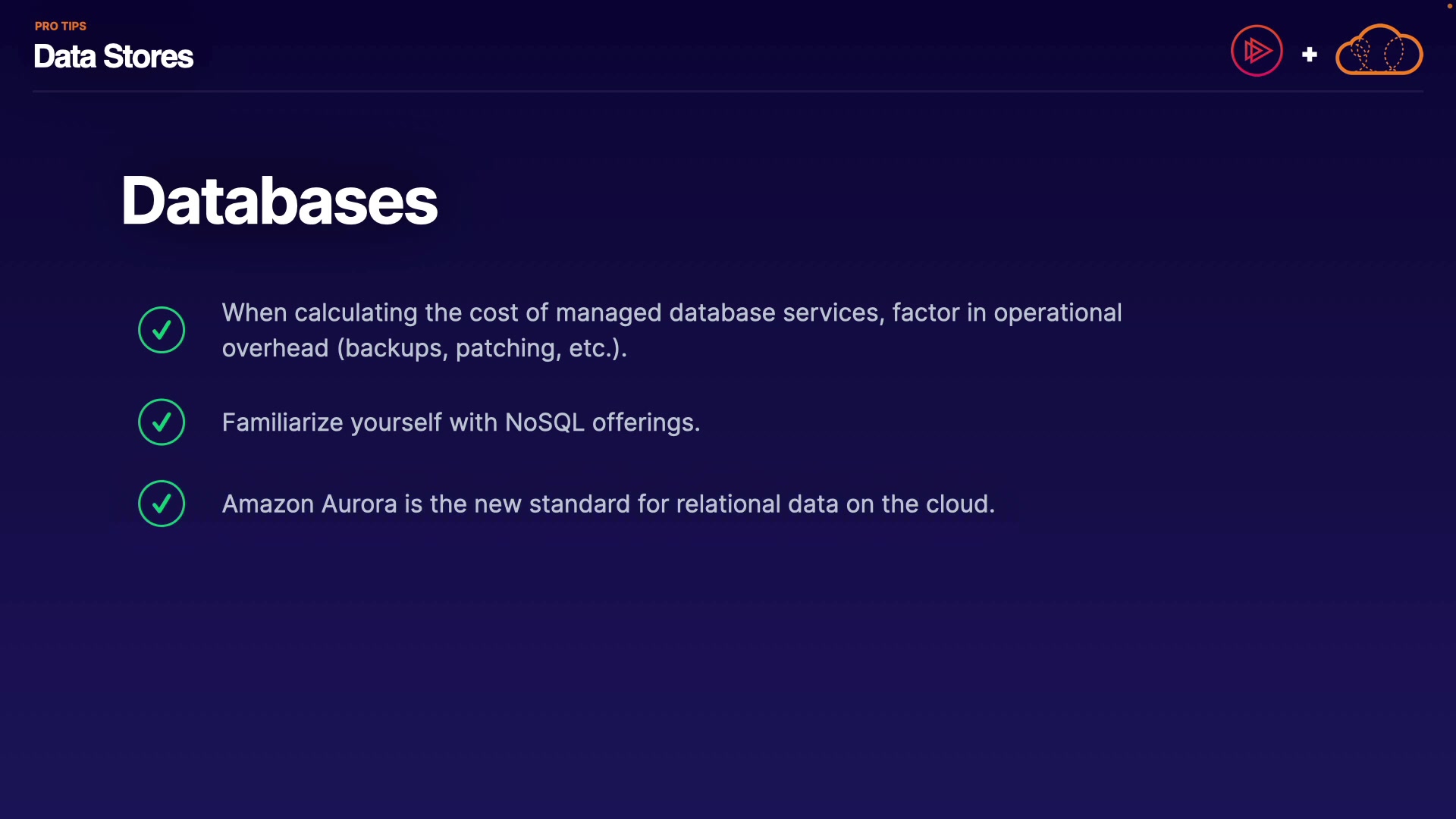Click the words "Amazon Aurora" in third tip
The image size is (1456, 819).
pos(309,504)
